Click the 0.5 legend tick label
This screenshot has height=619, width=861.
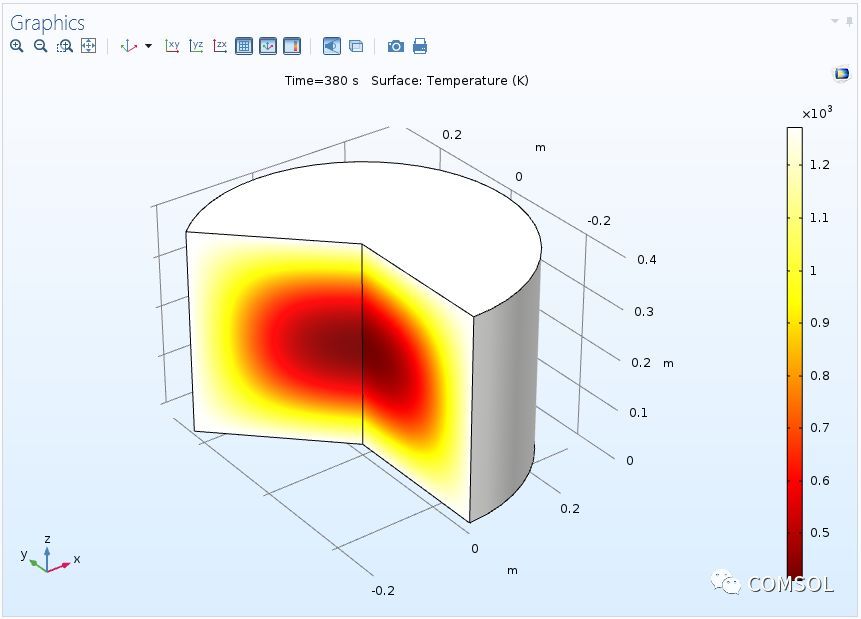click(x=820, y=533)
